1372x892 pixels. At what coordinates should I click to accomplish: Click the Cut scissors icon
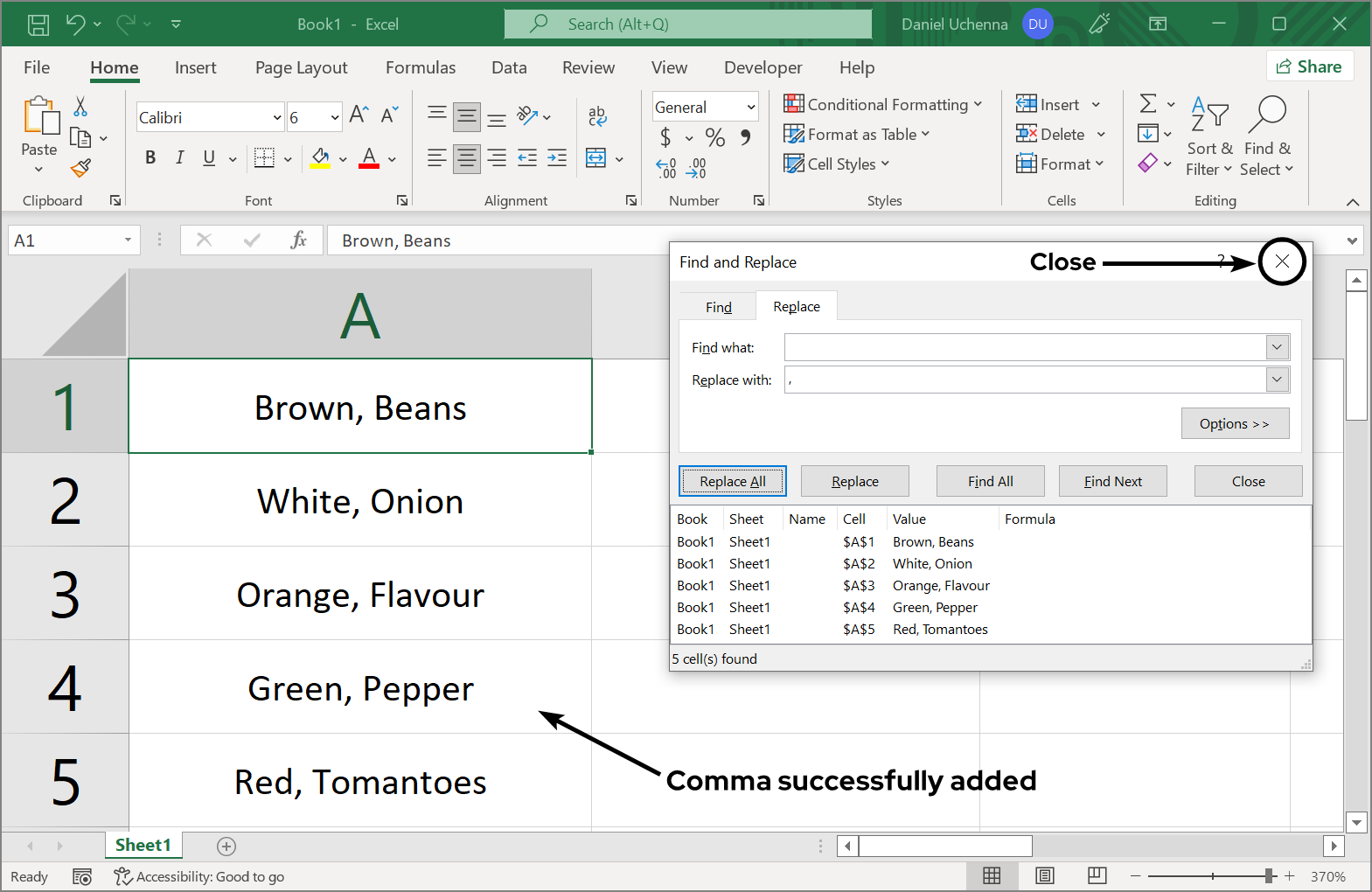click(80, 107)
